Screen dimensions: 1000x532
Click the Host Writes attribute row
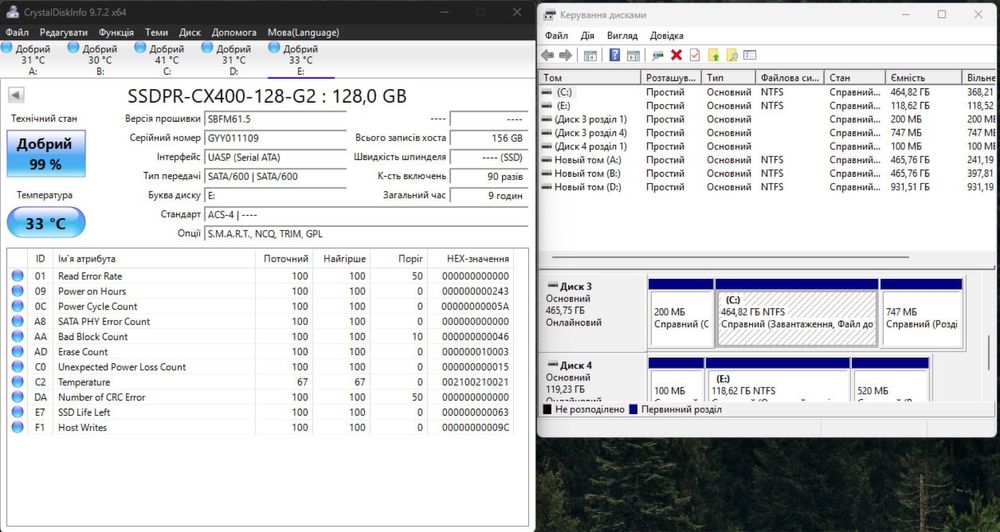coord(261,427)
